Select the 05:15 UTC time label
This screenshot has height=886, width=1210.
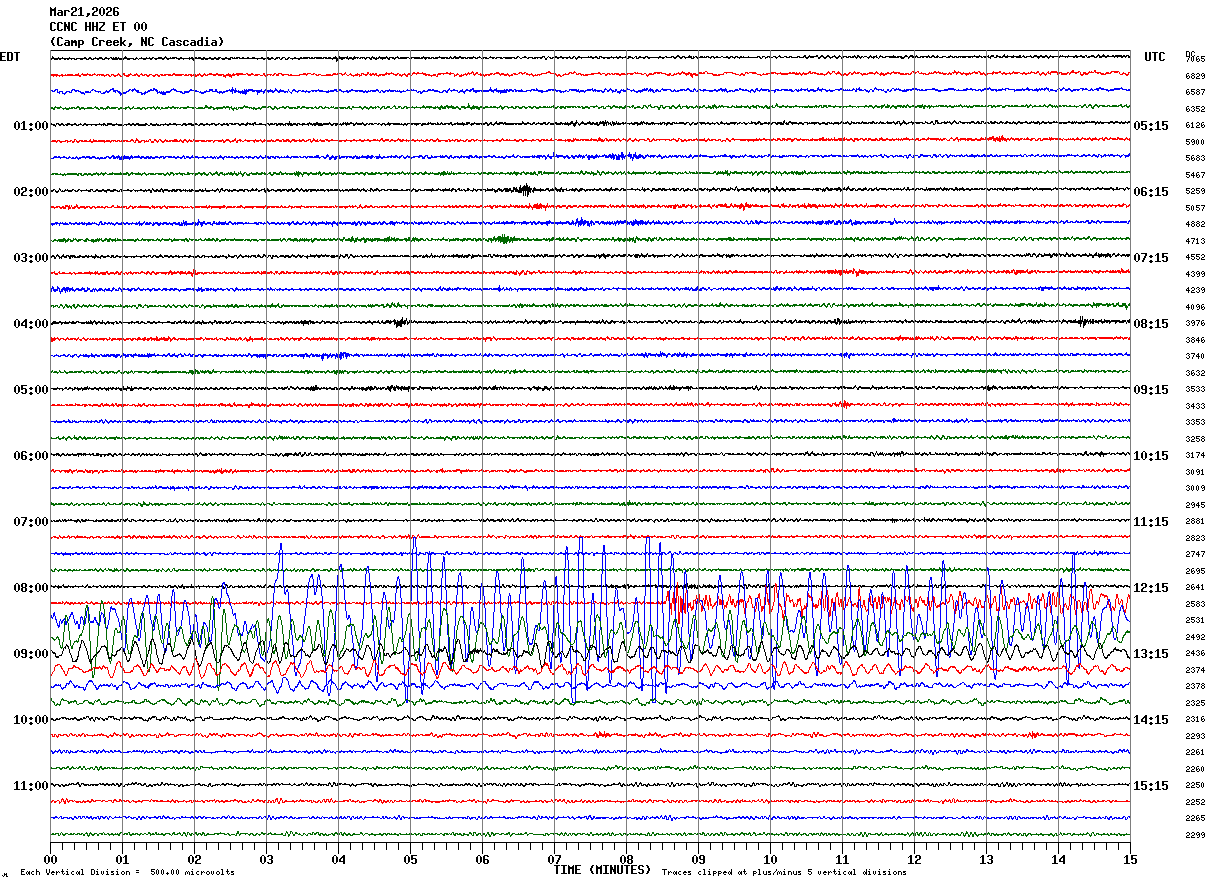(x=1150, y=126)
